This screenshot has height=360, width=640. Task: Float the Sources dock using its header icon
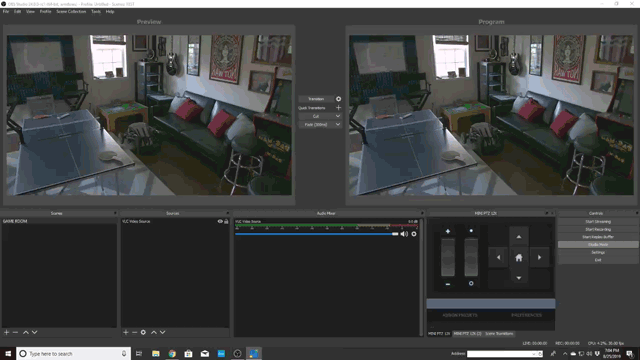228,213
